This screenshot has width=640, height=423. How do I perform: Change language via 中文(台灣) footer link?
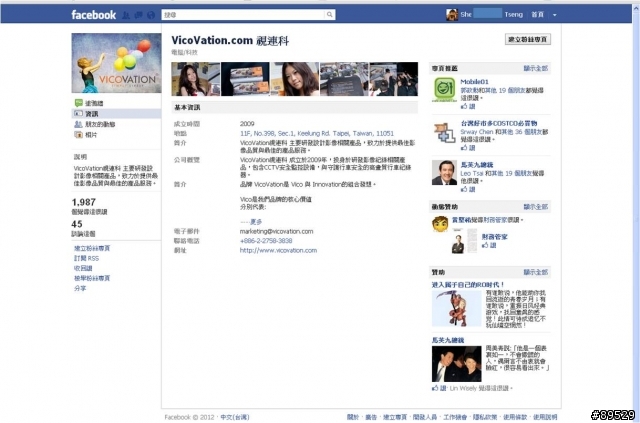pyautogui.click(x=235, y=417)
